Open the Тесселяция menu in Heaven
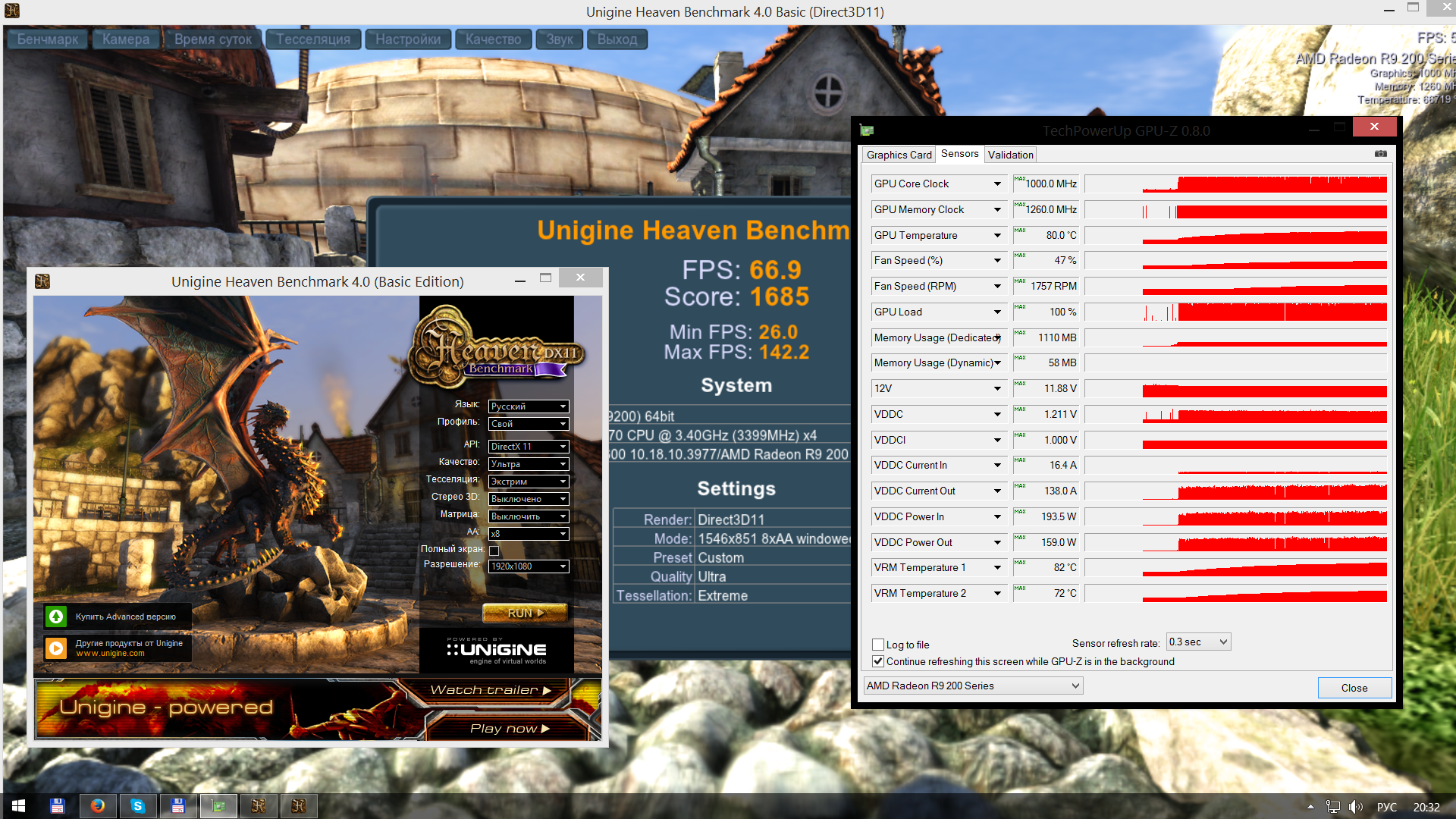The width and height of the screenshot is (1456, 819). (x=313, y=39)
